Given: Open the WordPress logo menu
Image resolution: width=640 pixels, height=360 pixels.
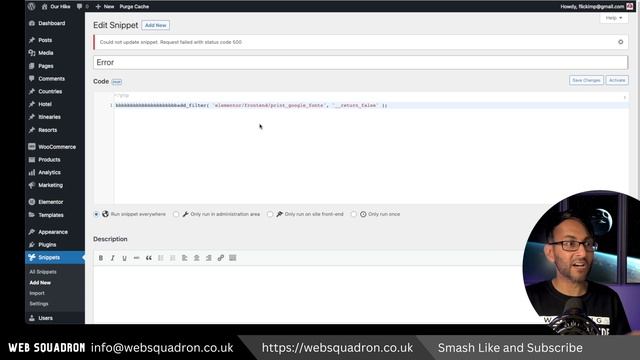Looking at the screenshot, I should click(31, 7).
